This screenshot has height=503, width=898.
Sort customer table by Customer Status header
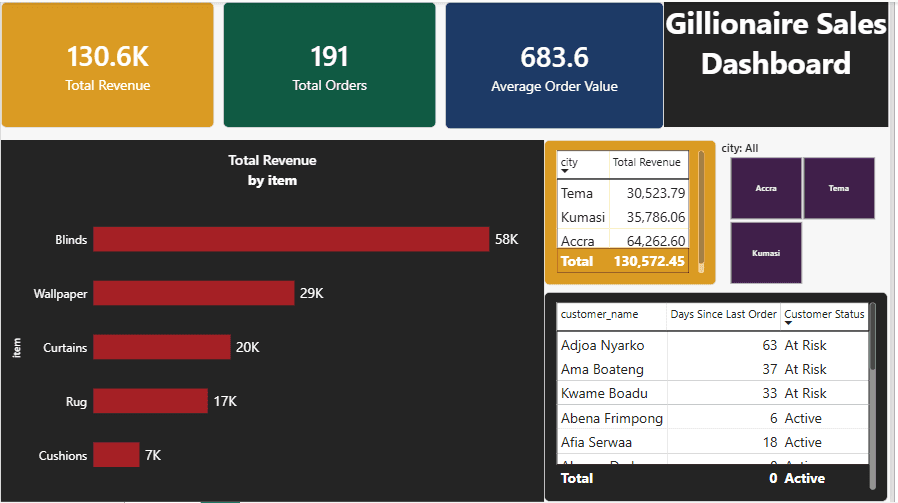pos(824,316)
